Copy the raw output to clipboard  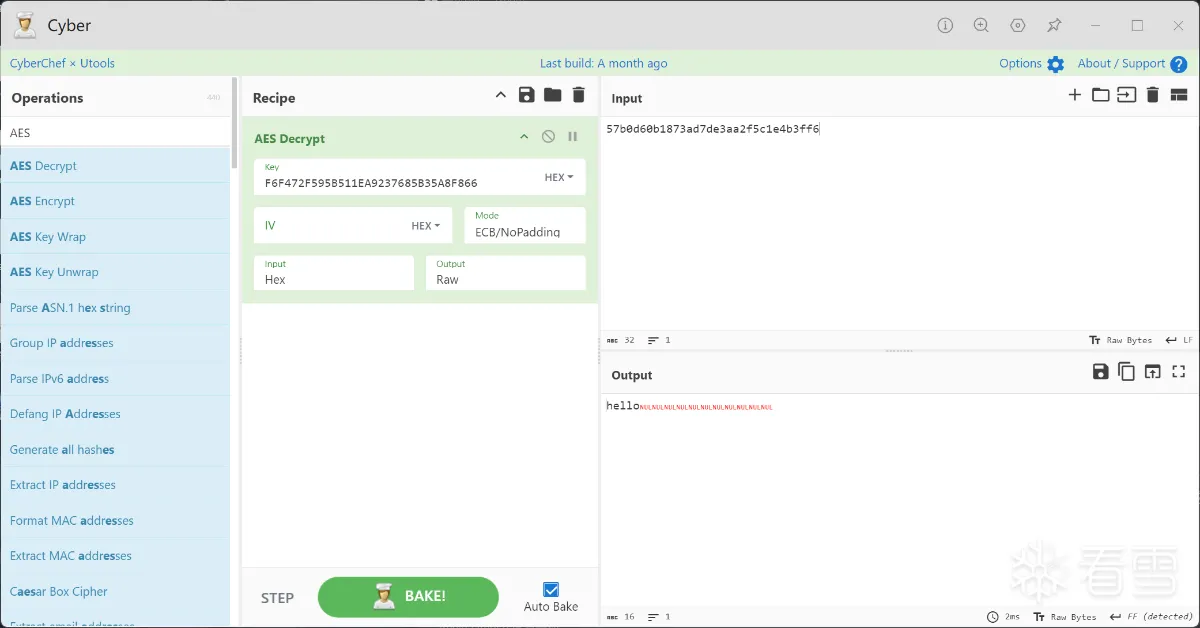[1126, 372]
